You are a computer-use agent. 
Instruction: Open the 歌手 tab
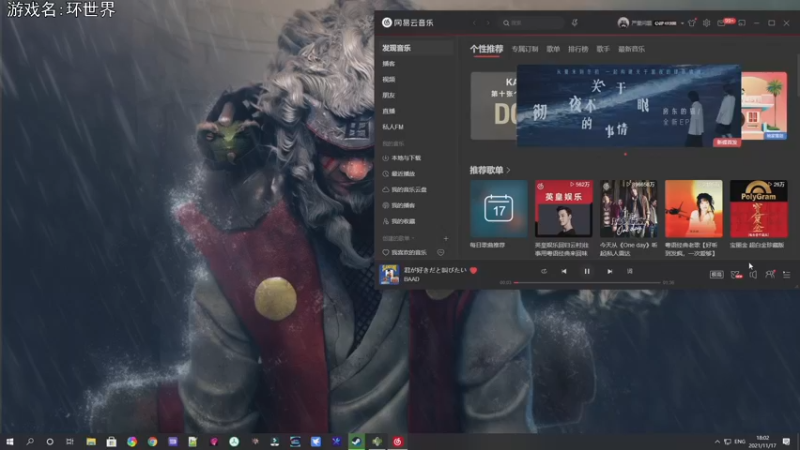[x=603, y=49]
